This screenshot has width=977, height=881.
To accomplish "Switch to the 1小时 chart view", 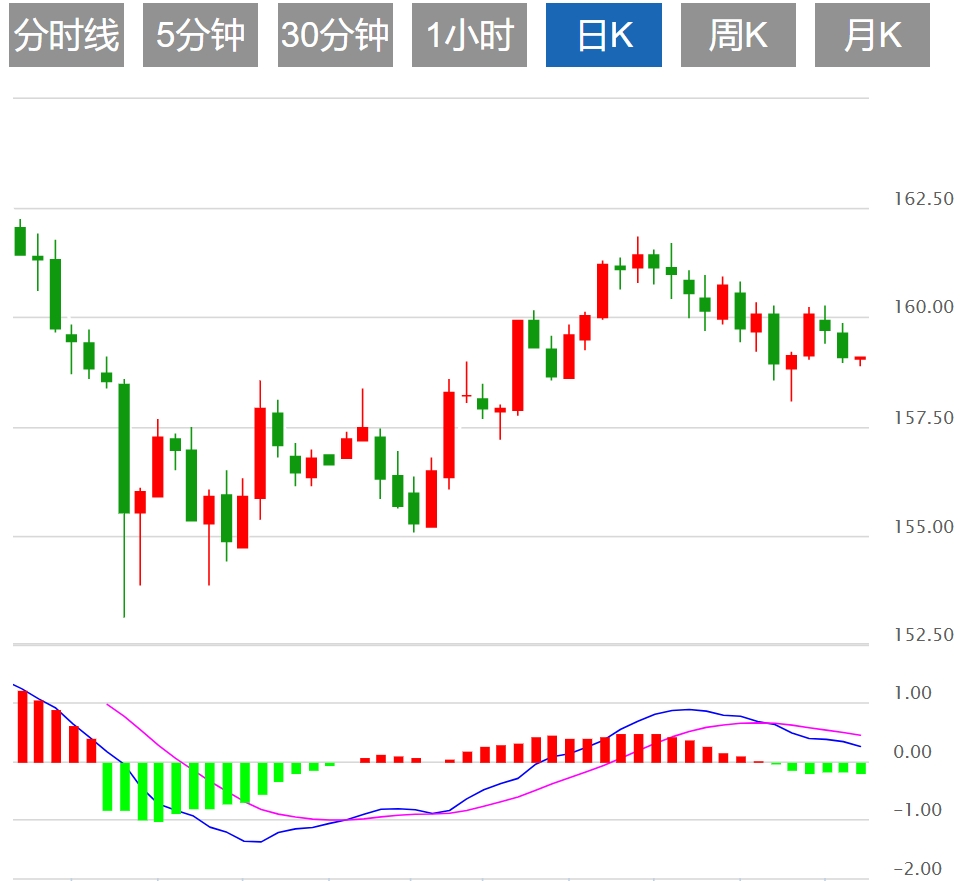I will point(469,36).
